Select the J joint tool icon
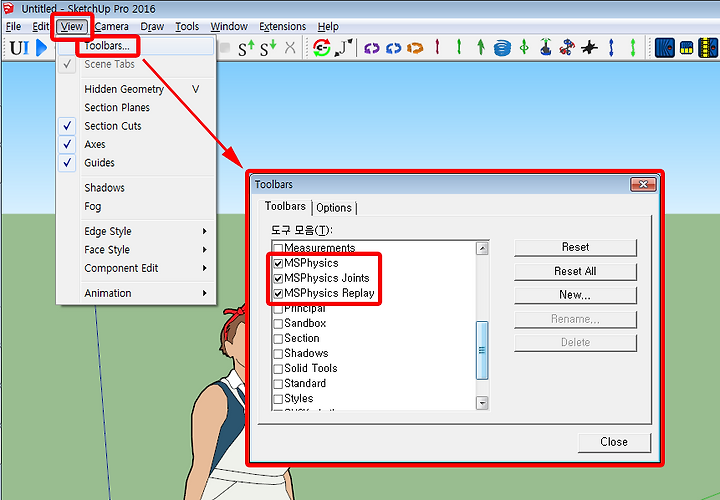720x500 pixels. click(x=343, y=47)
